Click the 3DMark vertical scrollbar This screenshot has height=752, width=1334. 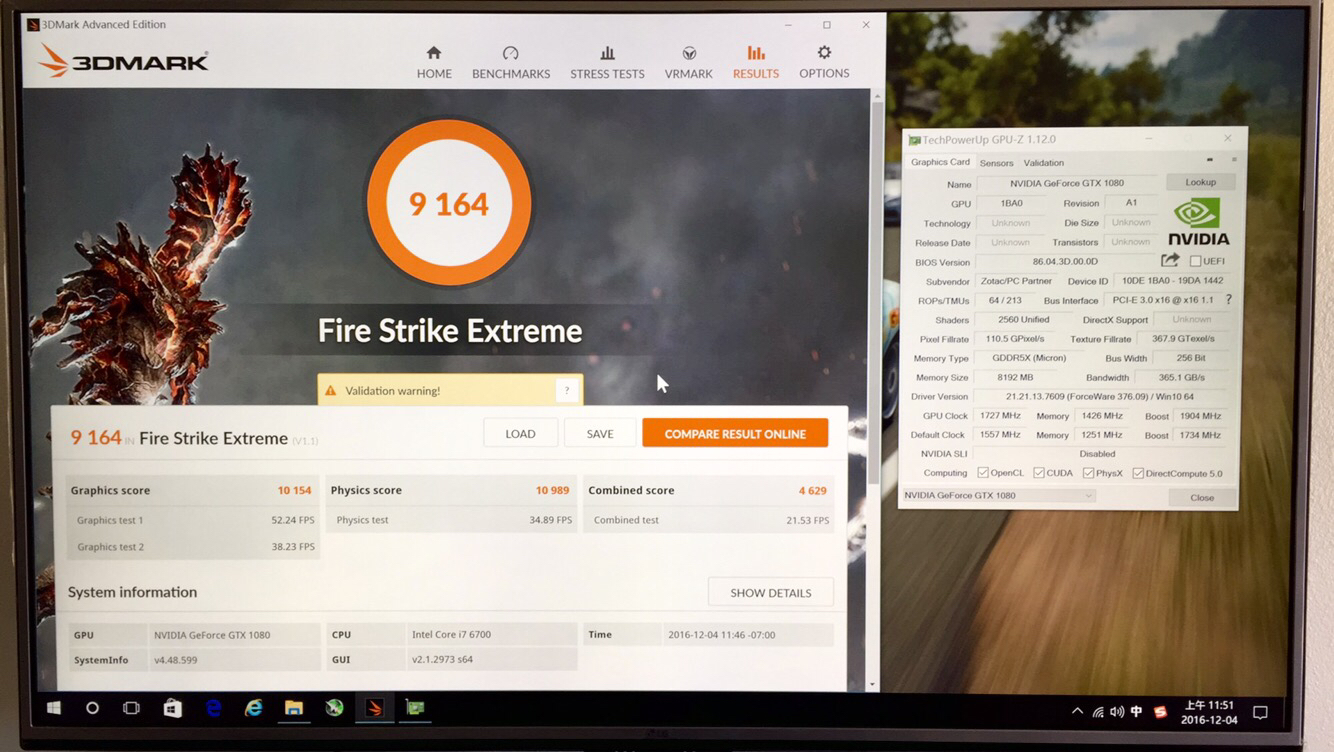[877, 290]
